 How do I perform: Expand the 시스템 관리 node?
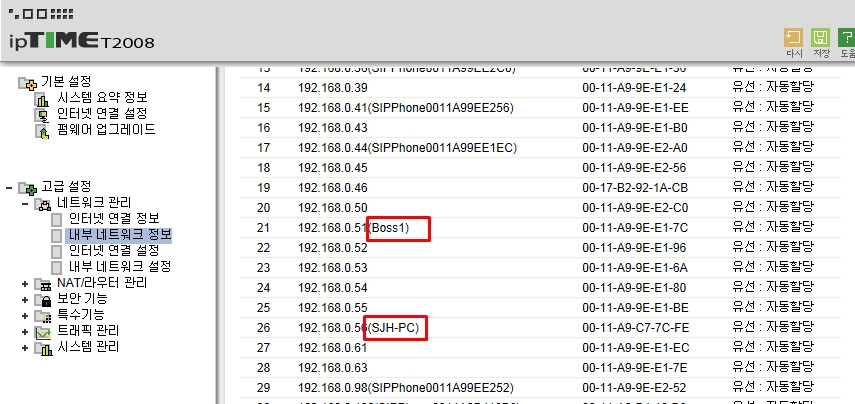[x=25, y=348]
